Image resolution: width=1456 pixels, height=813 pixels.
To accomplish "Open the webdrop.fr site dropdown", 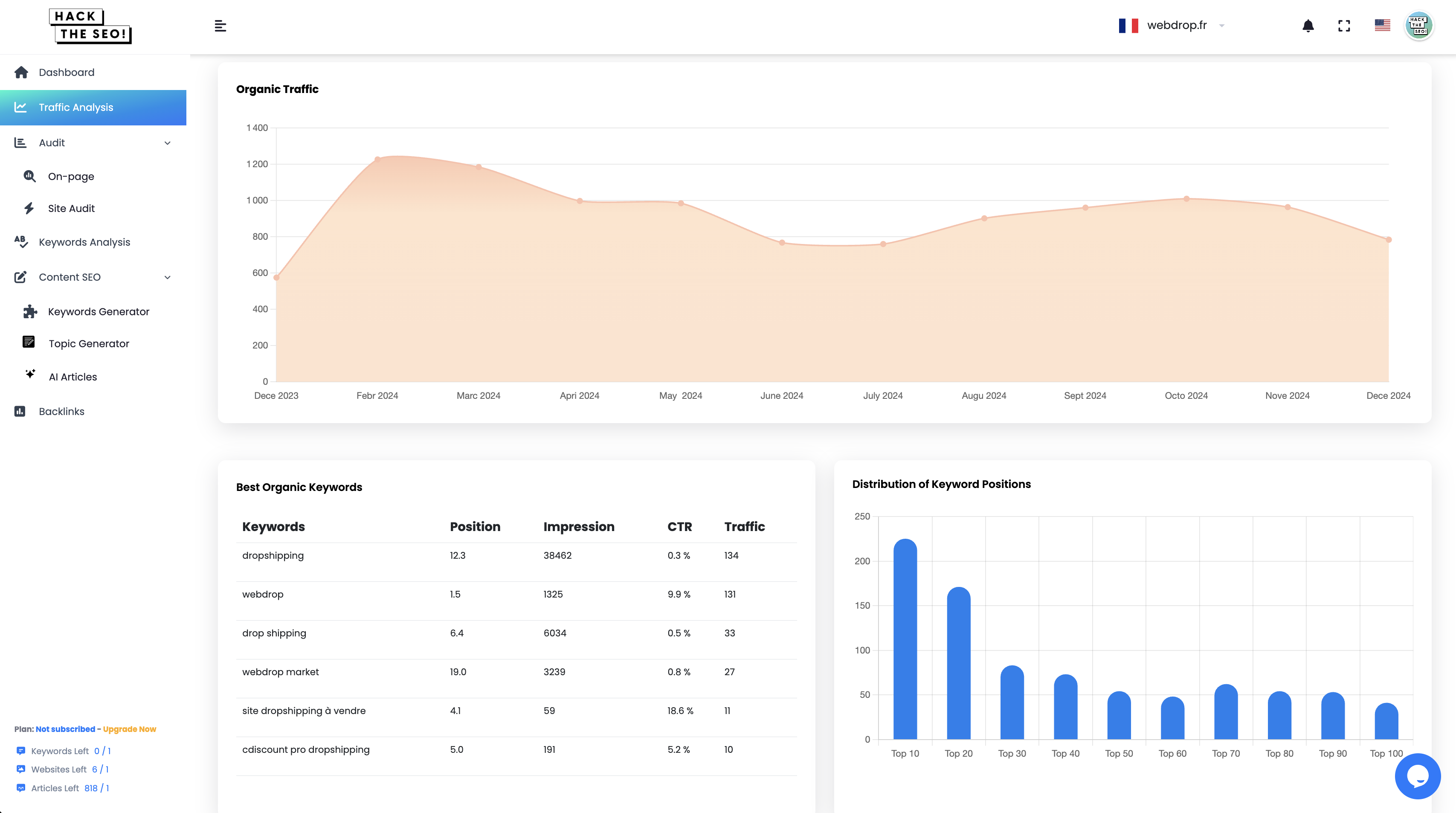I will click(1222, 25).
